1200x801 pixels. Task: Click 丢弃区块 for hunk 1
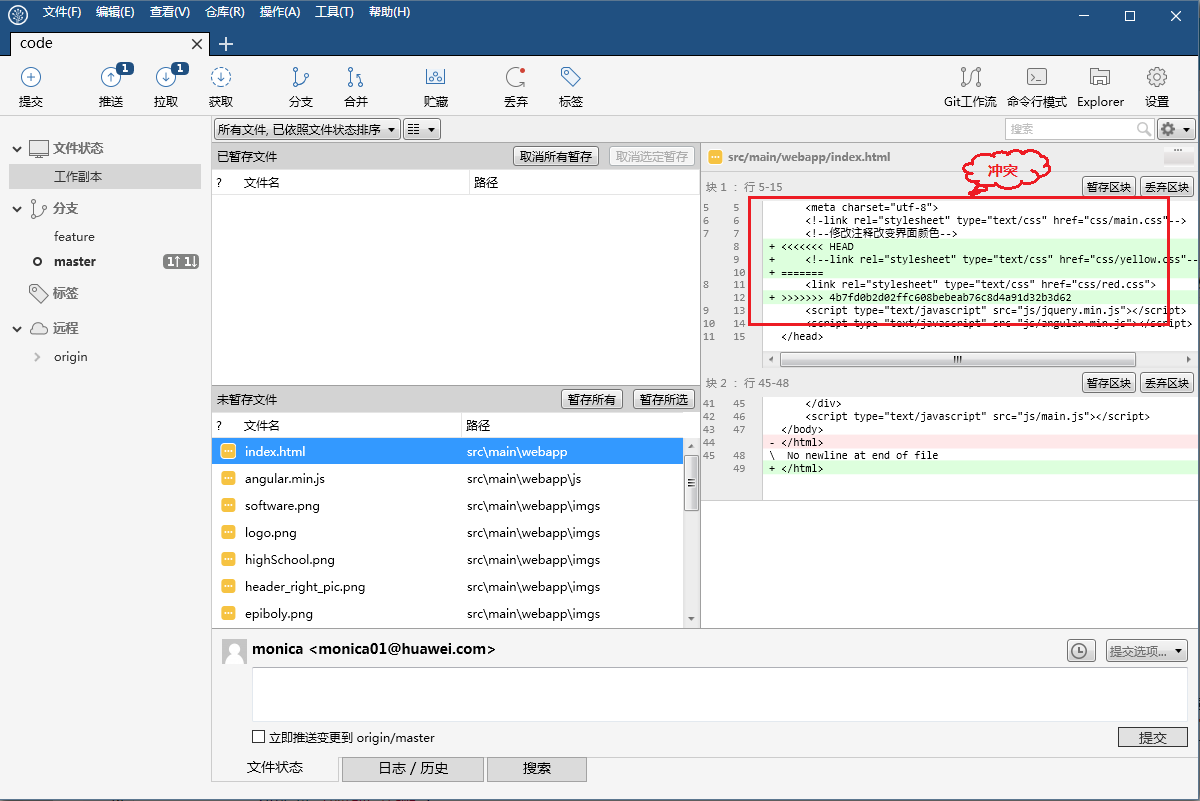pyautogui.click(x=1167, y=187)
